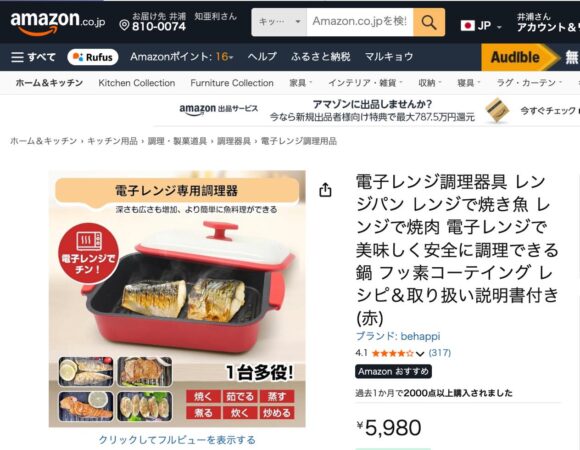
Task: Click the Japan flag language icon
Action: pos(468,26)
